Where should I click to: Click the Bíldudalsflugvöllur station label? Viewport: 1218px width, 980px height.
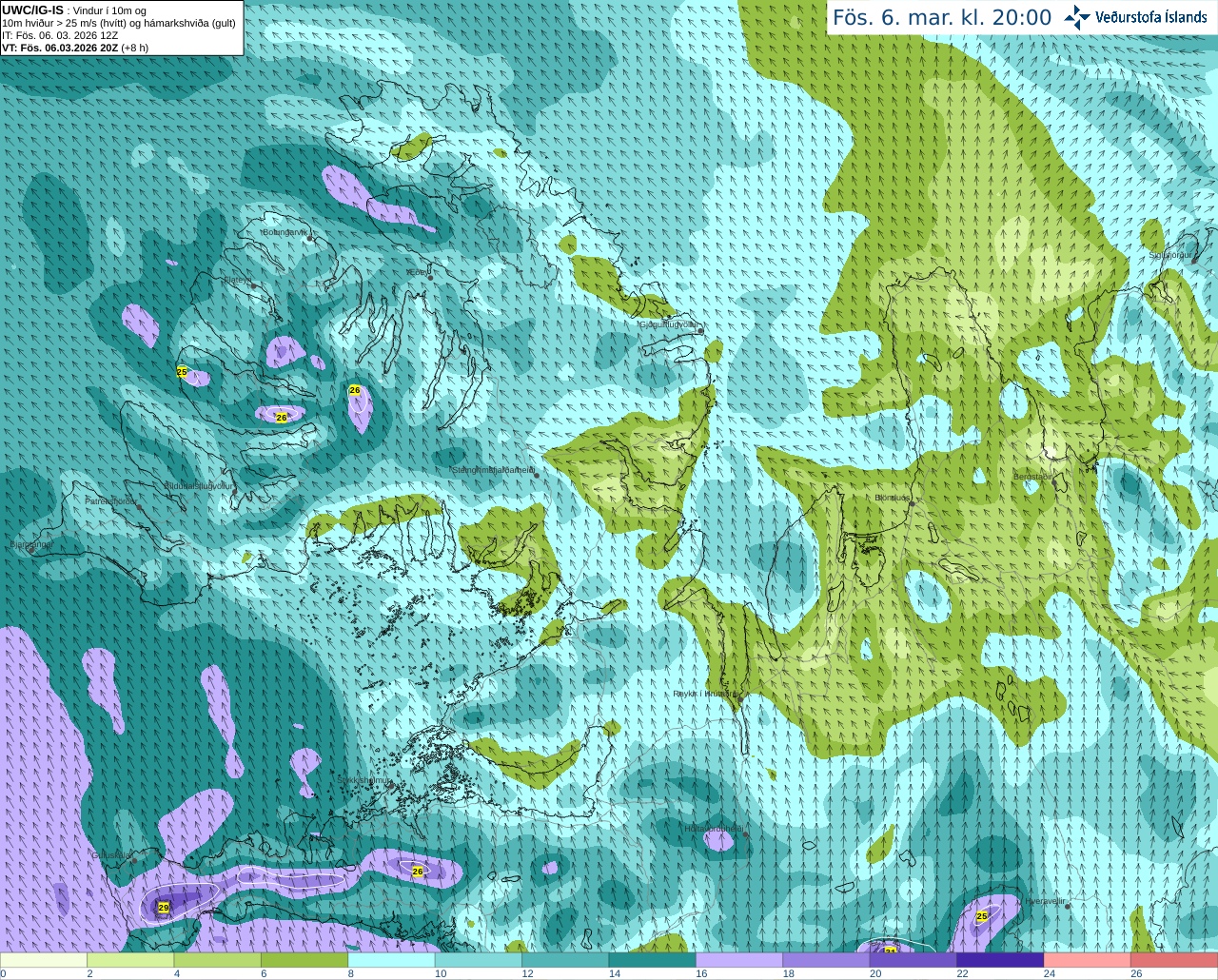[199, 485]
